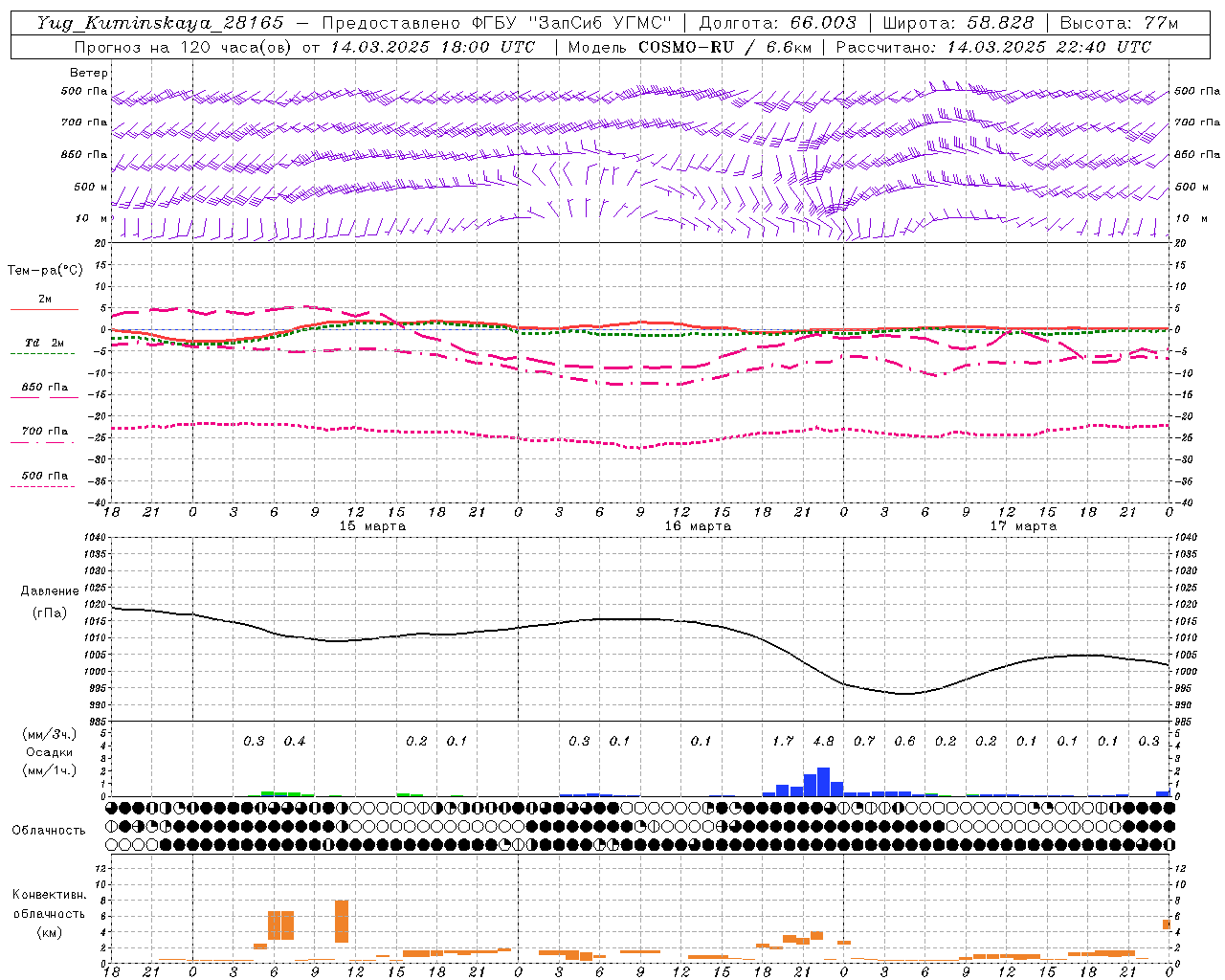Image resolution: width=1225 pixels, height=980 pixels.
Task: Click the (км) convective cloud unit label
Action: (x=49, y=932)
